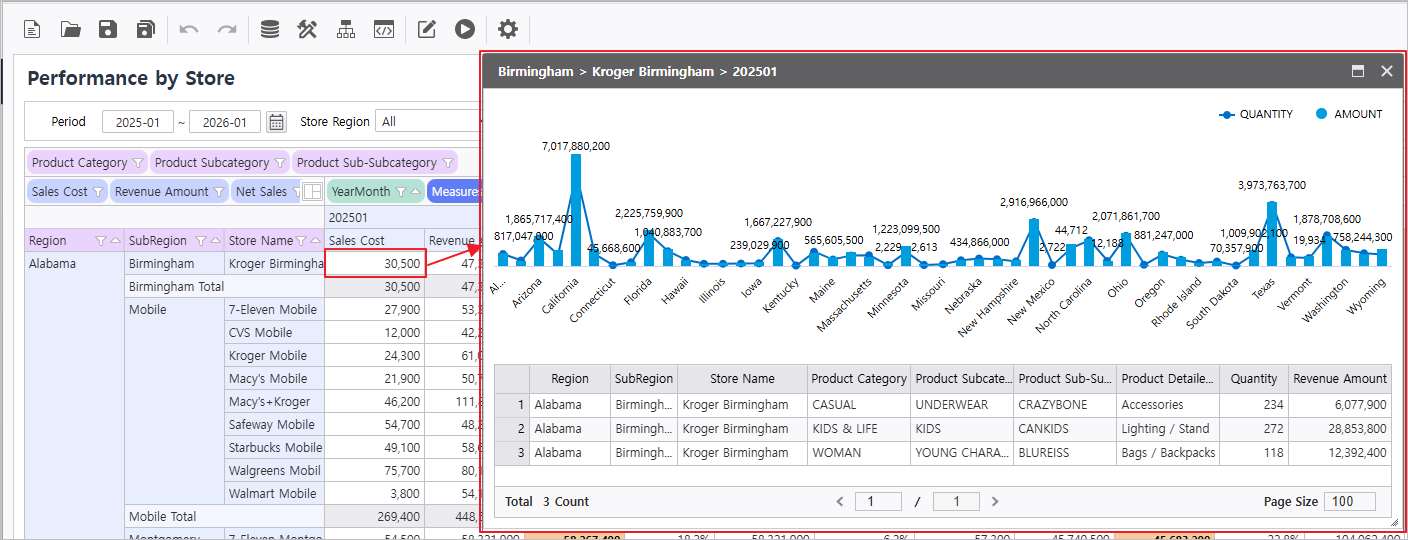The image size is (1408, 540).
Task: Click the Product Category column header in the detail grid
Action: 859,379
